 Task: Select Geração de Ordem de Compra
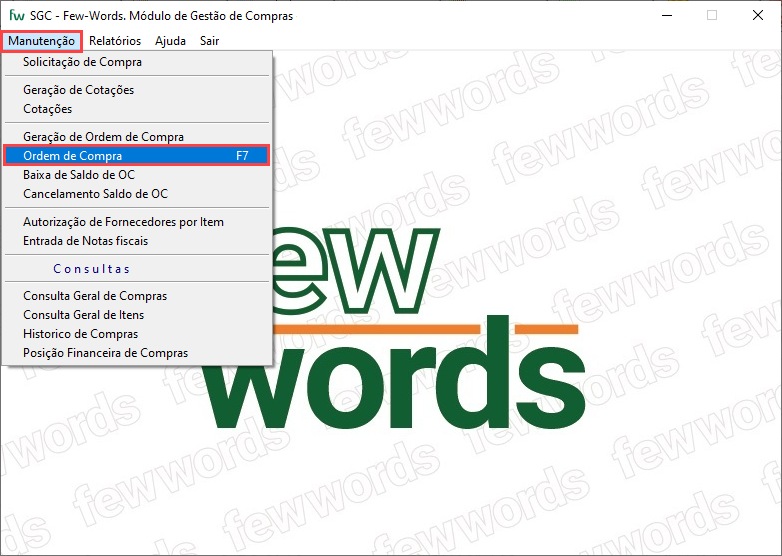click(x=137, y=137)
